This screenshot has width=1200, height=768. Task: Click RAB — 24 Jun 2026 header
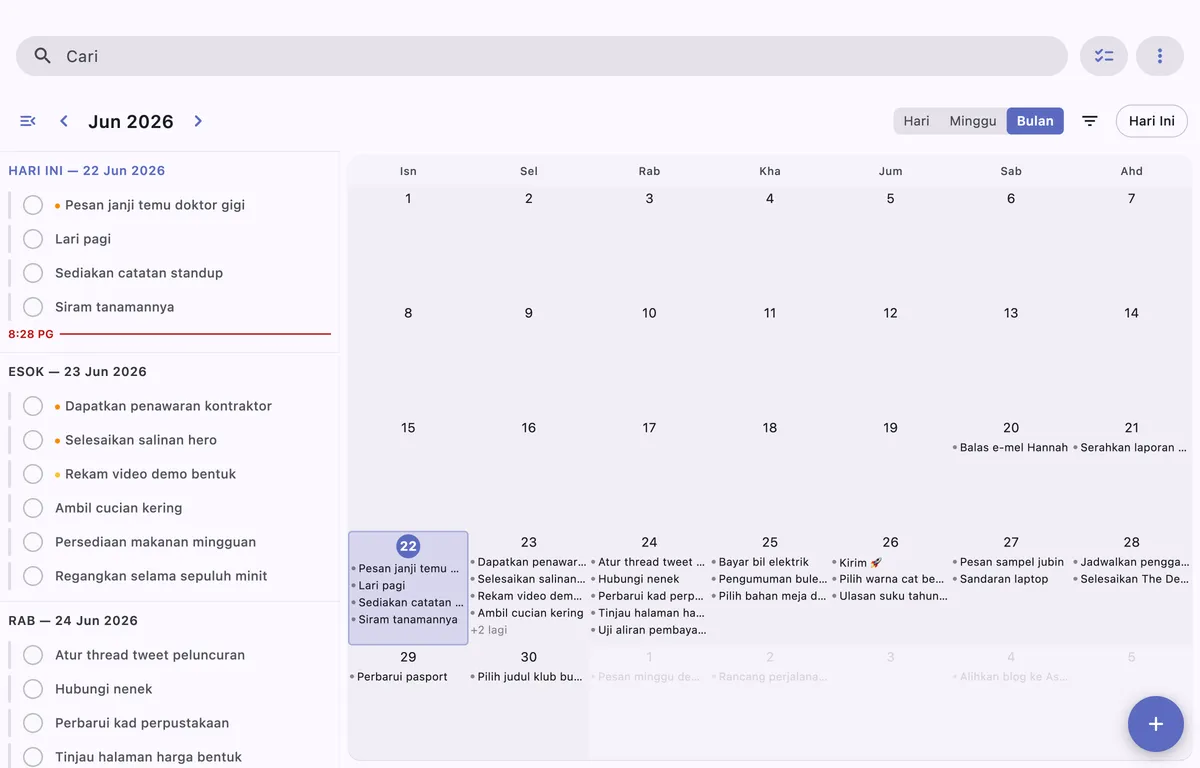tap(73, 621)
